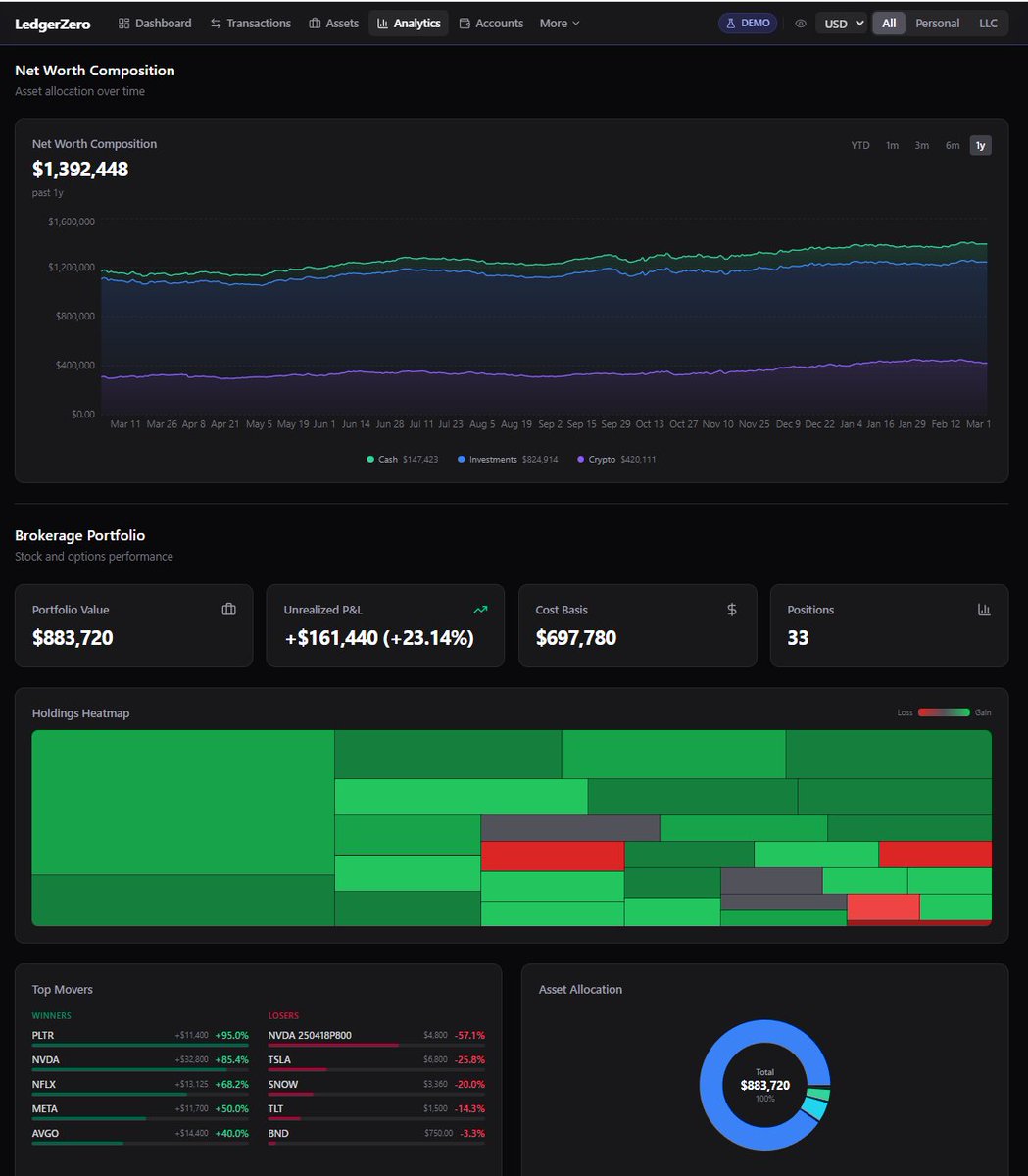Toggle the Investments legend series
Image resolution: width=1028 pixels, height=1176 pixels.
[x=508, y=459]
